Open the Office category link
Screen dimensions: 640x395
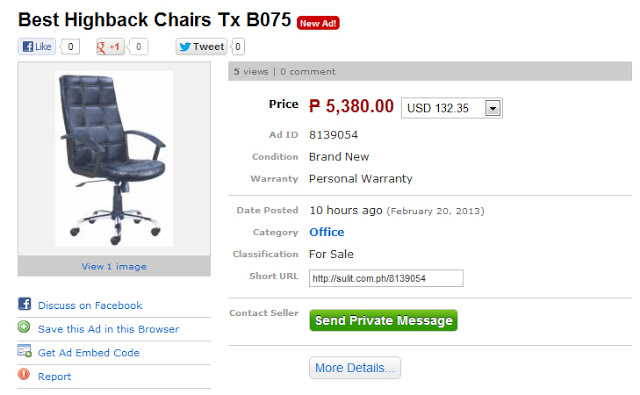327,232
